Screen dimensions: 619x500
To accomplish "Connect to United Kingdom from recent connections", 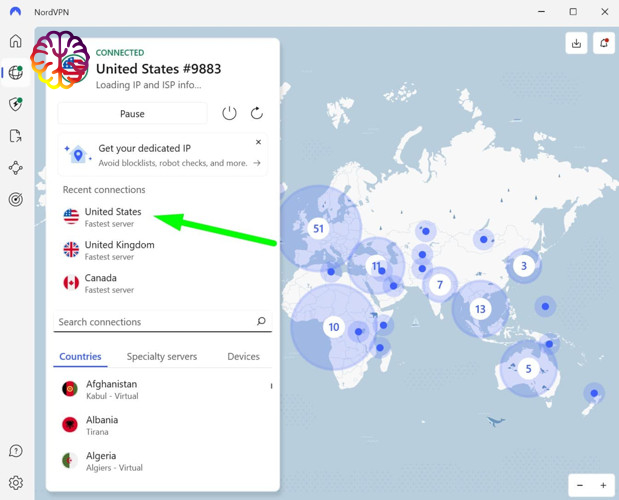I will 118,250.
